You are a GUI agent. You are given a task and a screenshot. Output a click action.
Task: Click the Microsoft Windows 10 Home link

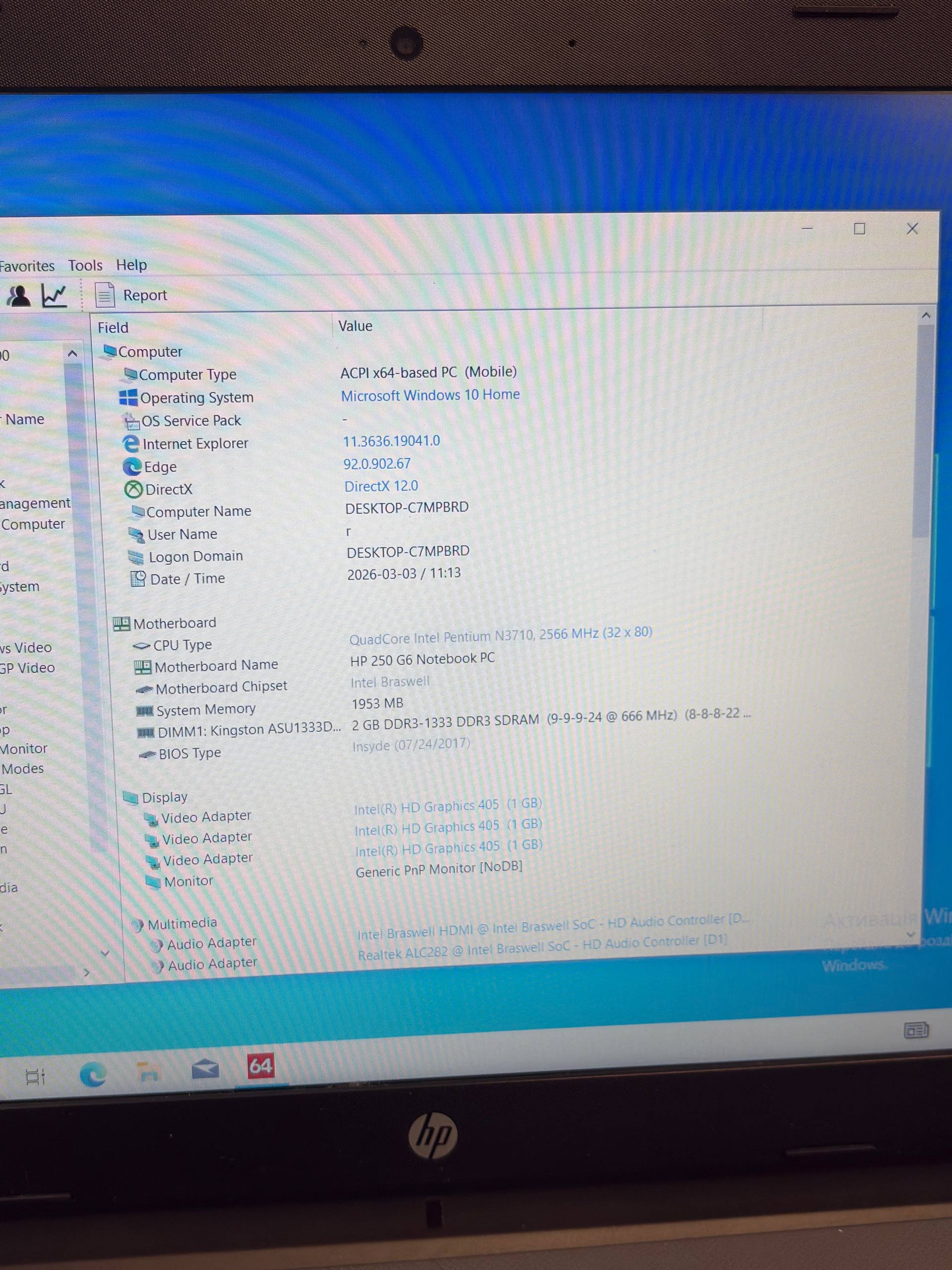pos(430,395)
